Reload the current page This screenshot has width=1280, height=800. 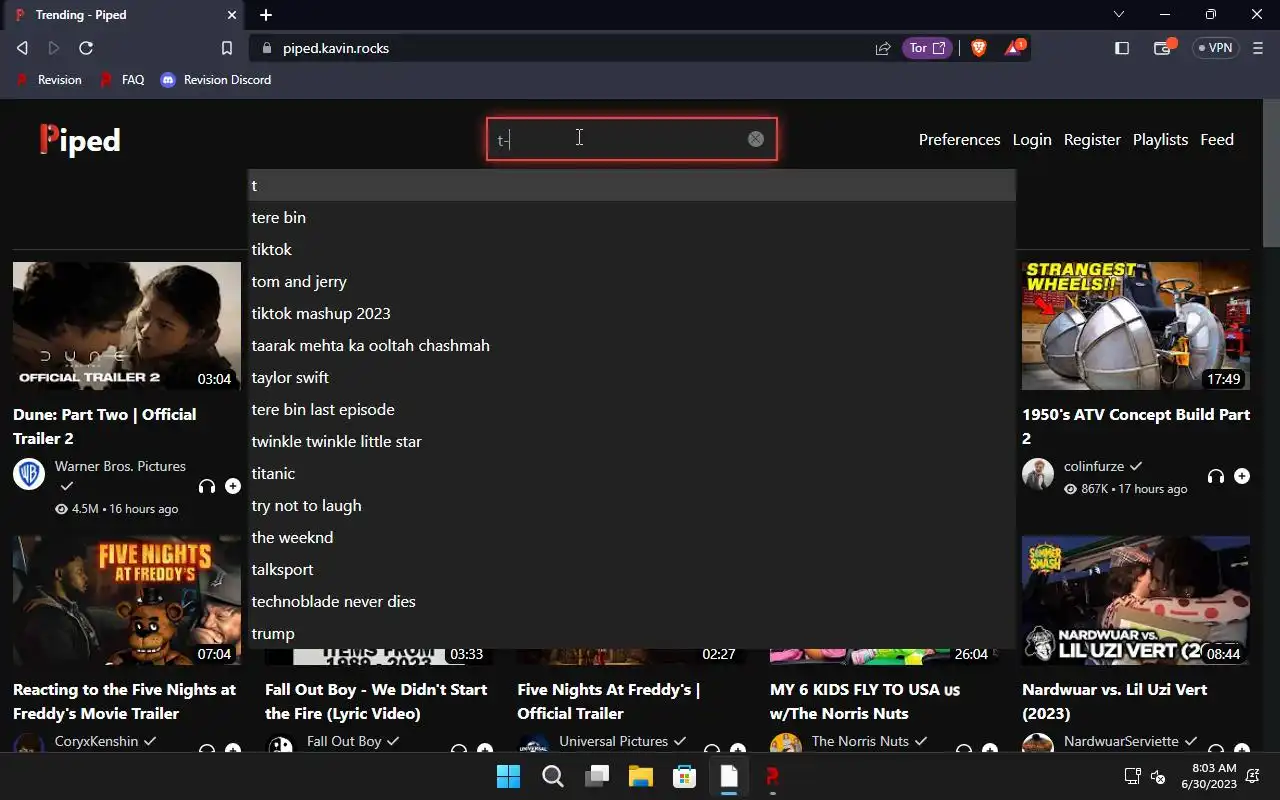pos(86,48)
